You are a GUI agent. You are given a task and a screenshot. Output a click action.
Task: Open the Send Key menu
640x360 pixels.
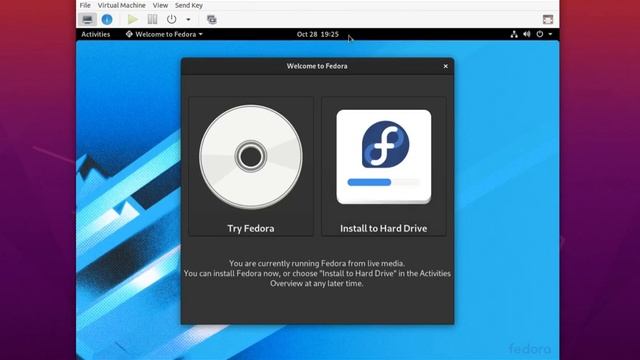tap(189, 5)
